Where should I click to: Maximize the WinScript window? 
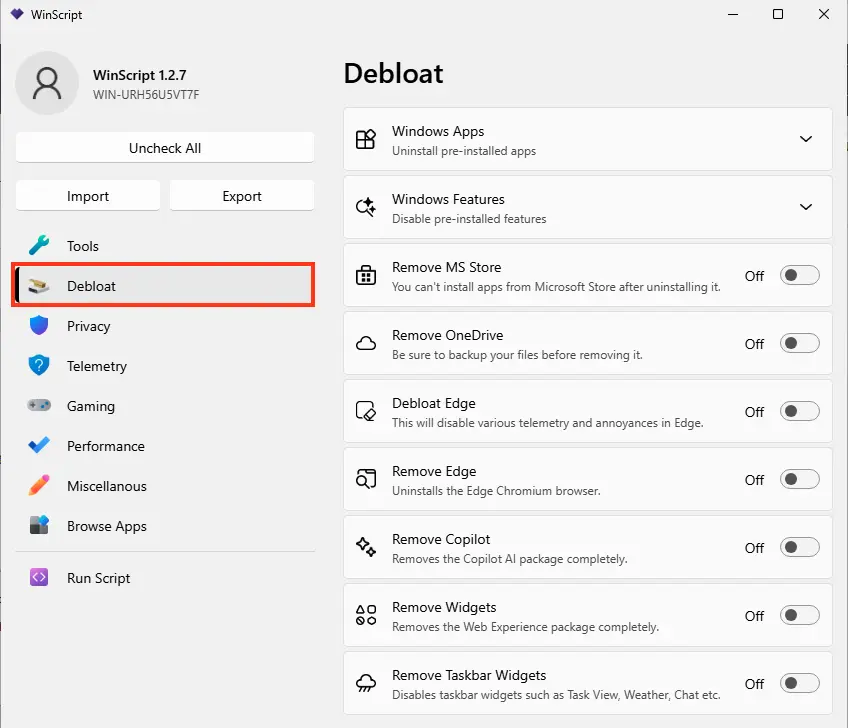778,14
